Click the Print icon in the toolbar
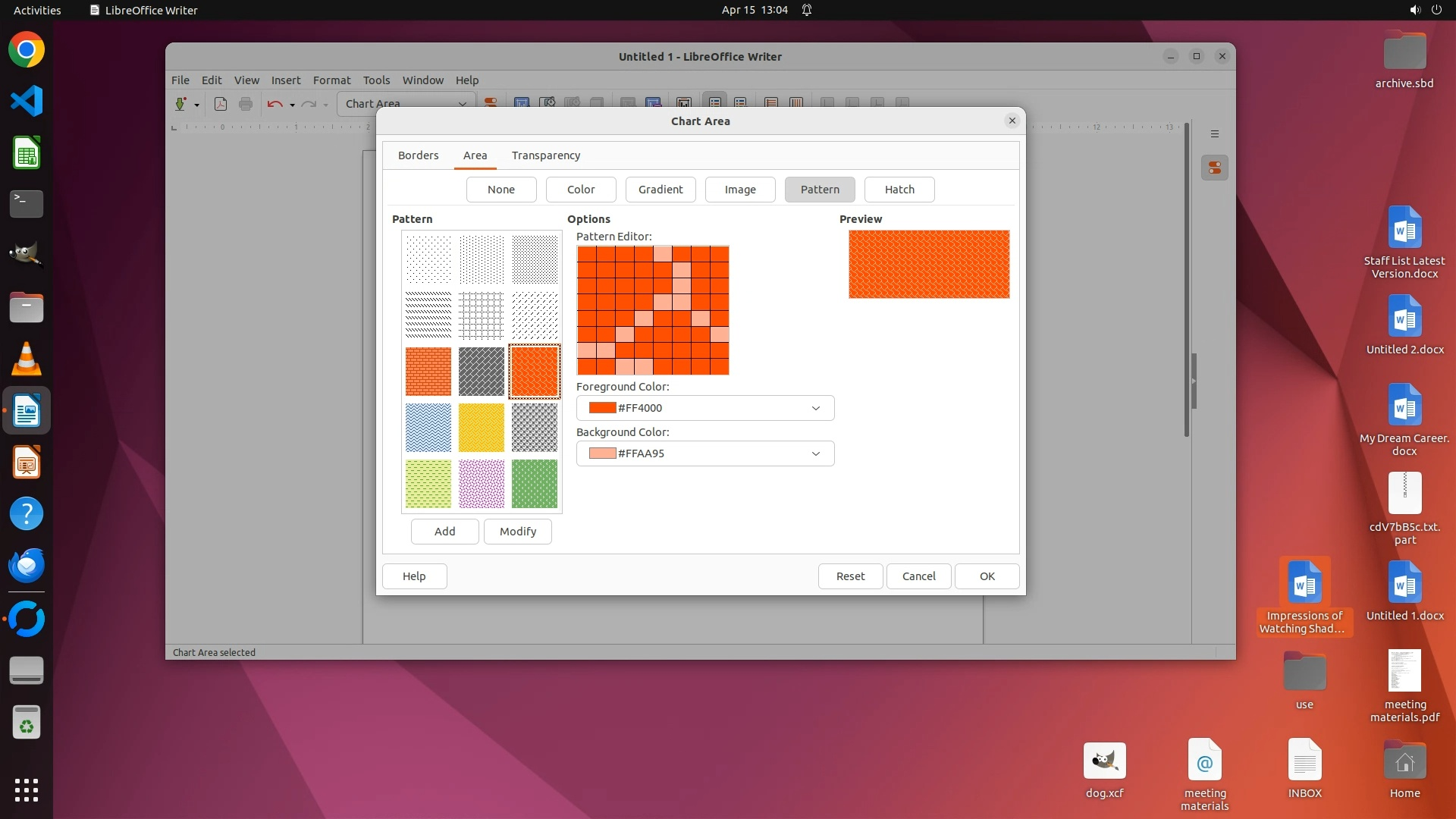Screen dimensions: 1456x819 click(246, 104)
